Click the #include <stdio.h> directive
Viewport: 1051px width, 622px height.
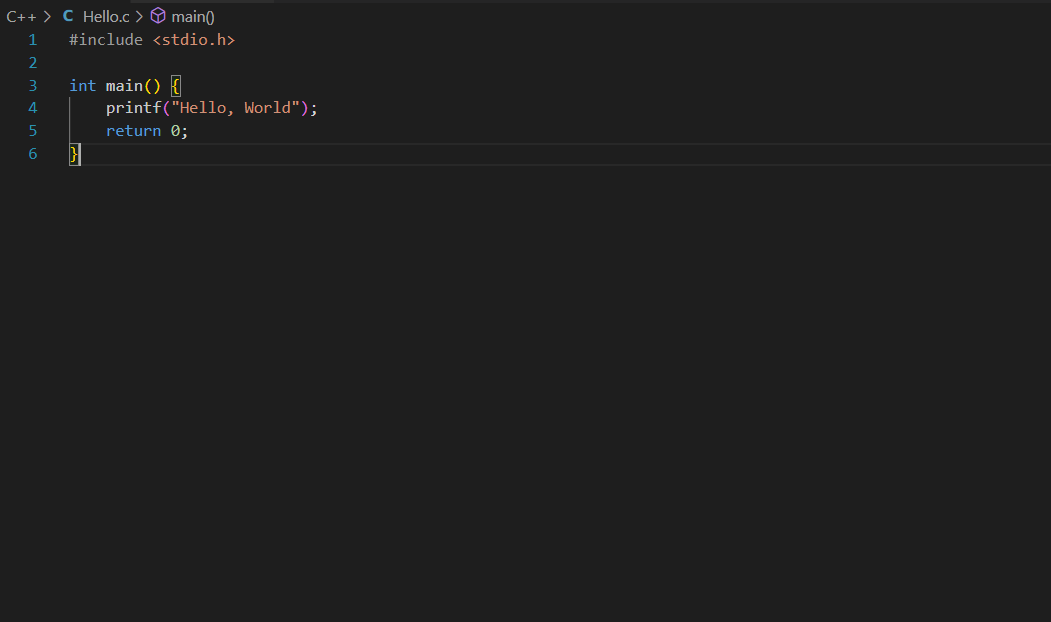click(150, 39)
